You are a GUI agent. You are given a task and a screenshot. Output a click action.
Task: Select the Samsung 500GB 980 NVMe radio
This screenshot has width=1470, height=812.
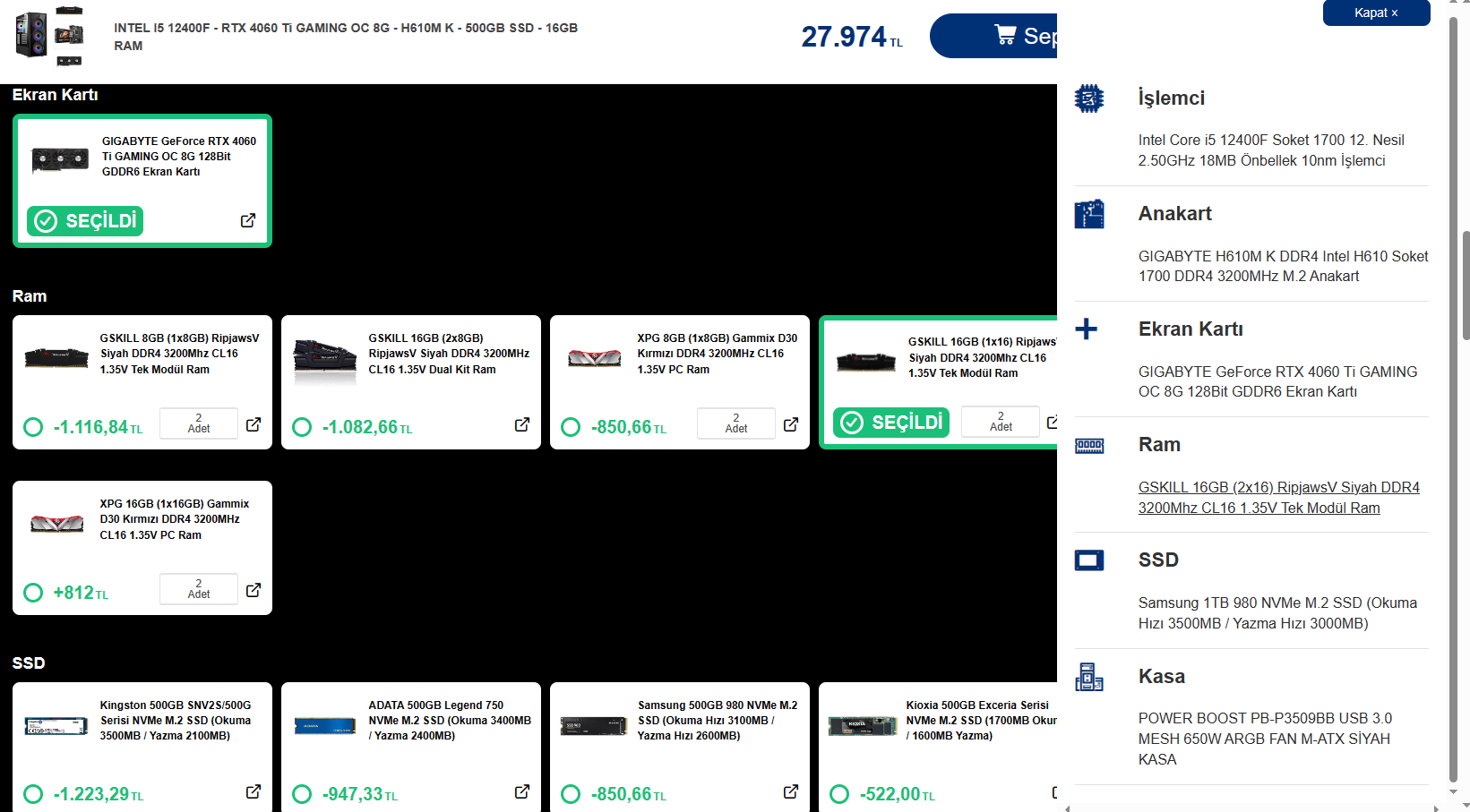click(571, 794)
